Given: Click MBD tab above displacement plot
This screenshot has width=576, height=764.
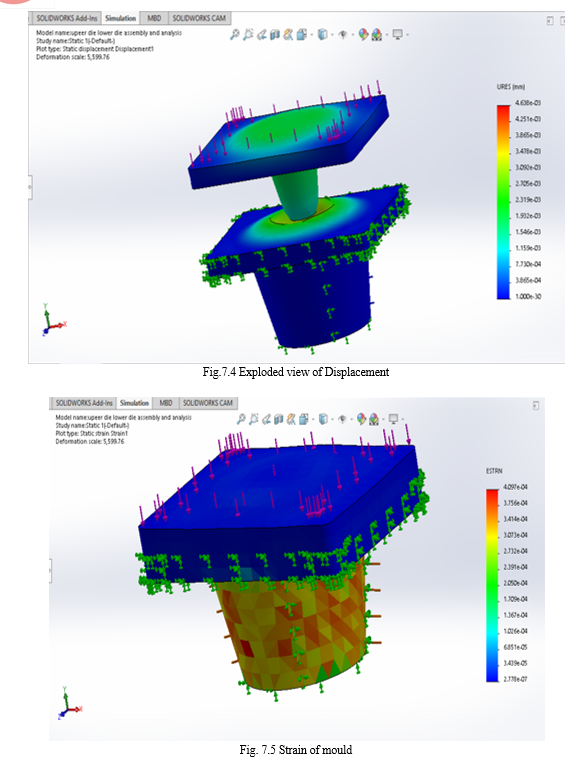Looking at the screenshot, I should (x=154, y=18).
